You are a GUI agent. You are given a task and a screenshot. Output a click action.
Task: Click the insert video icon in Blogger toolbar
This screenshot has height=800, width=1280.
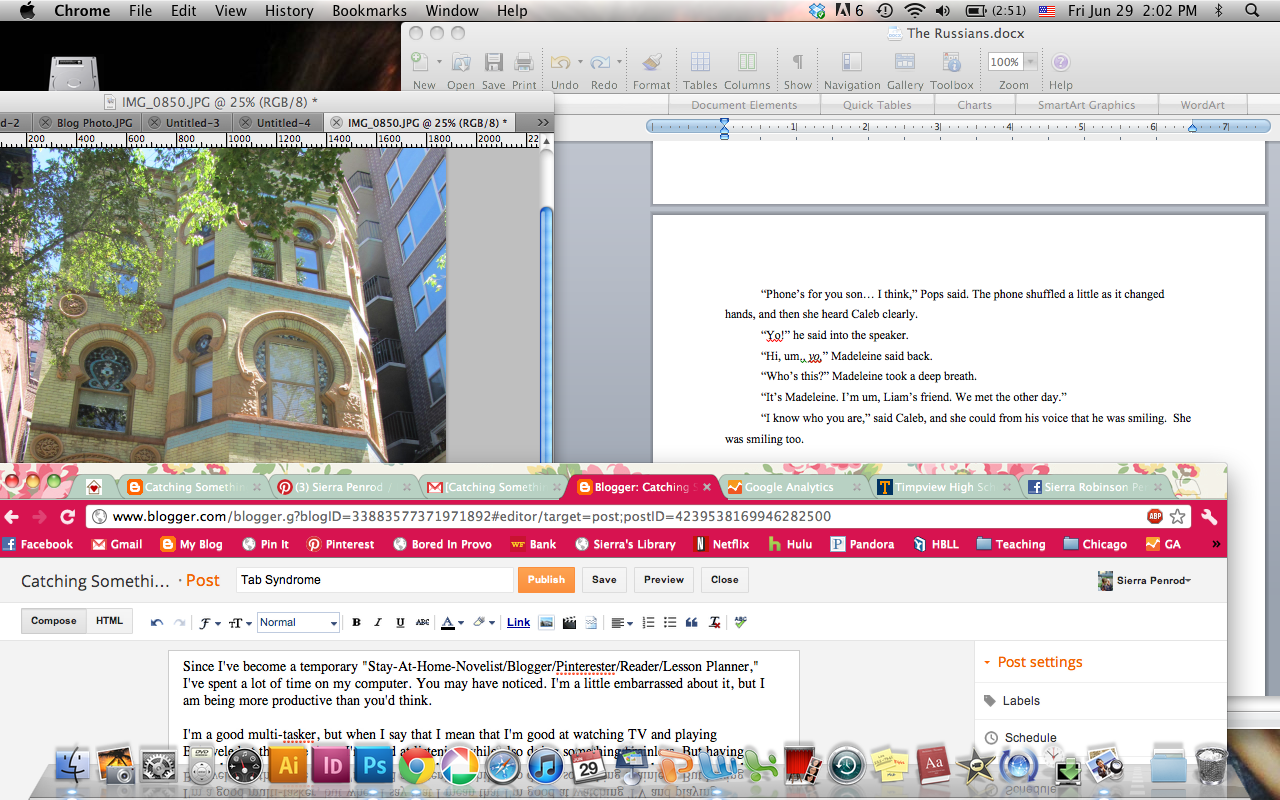pos(569,622)
